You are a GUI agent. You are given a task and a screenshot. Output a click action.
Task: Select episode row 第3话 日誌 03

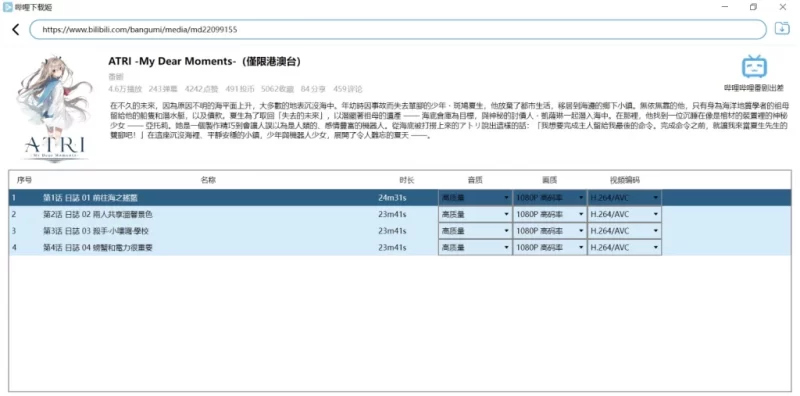pyautogui.click(x=400, y=231)
